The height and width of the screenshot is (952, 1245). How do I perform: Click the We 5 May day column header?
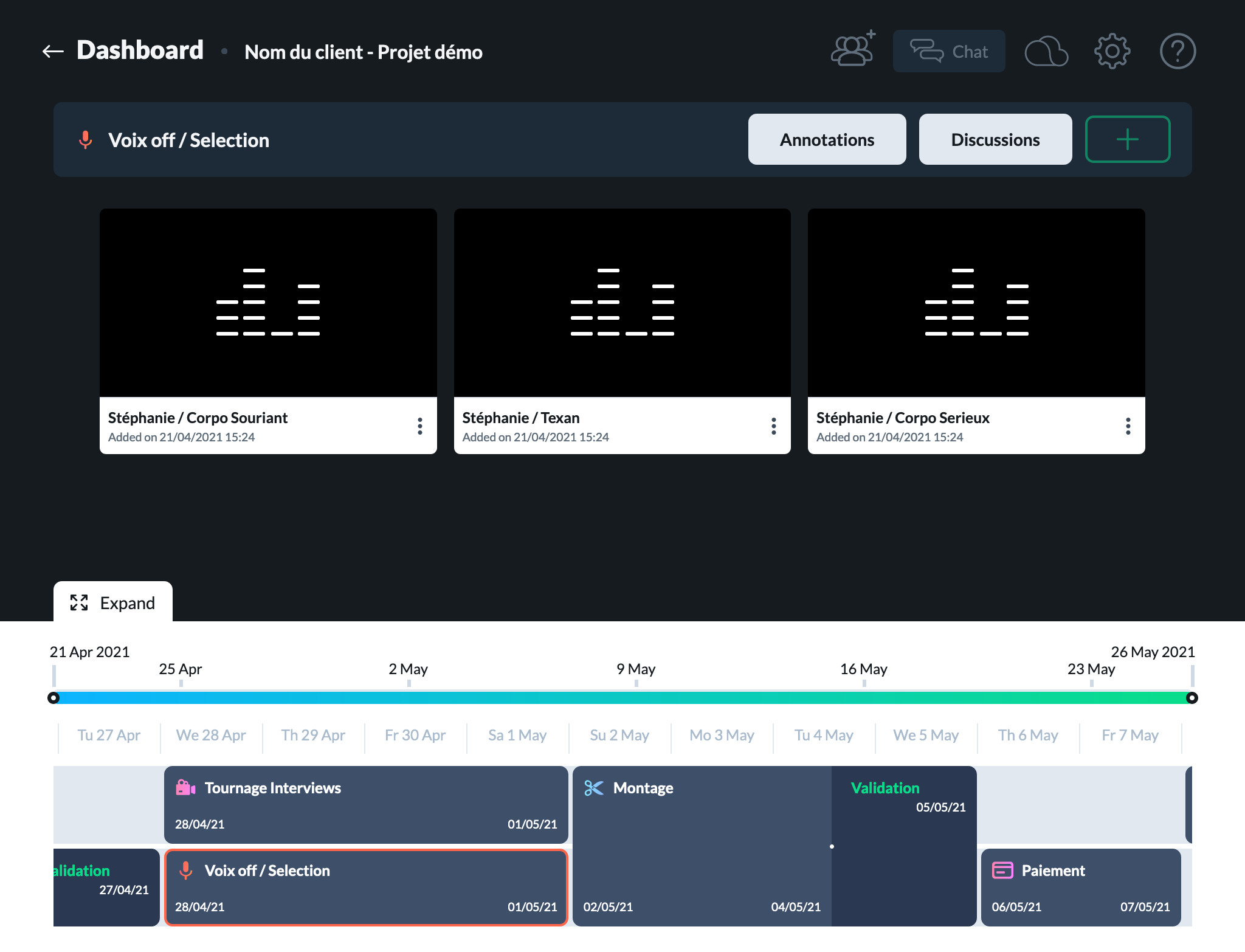click(x=926, y=736)
